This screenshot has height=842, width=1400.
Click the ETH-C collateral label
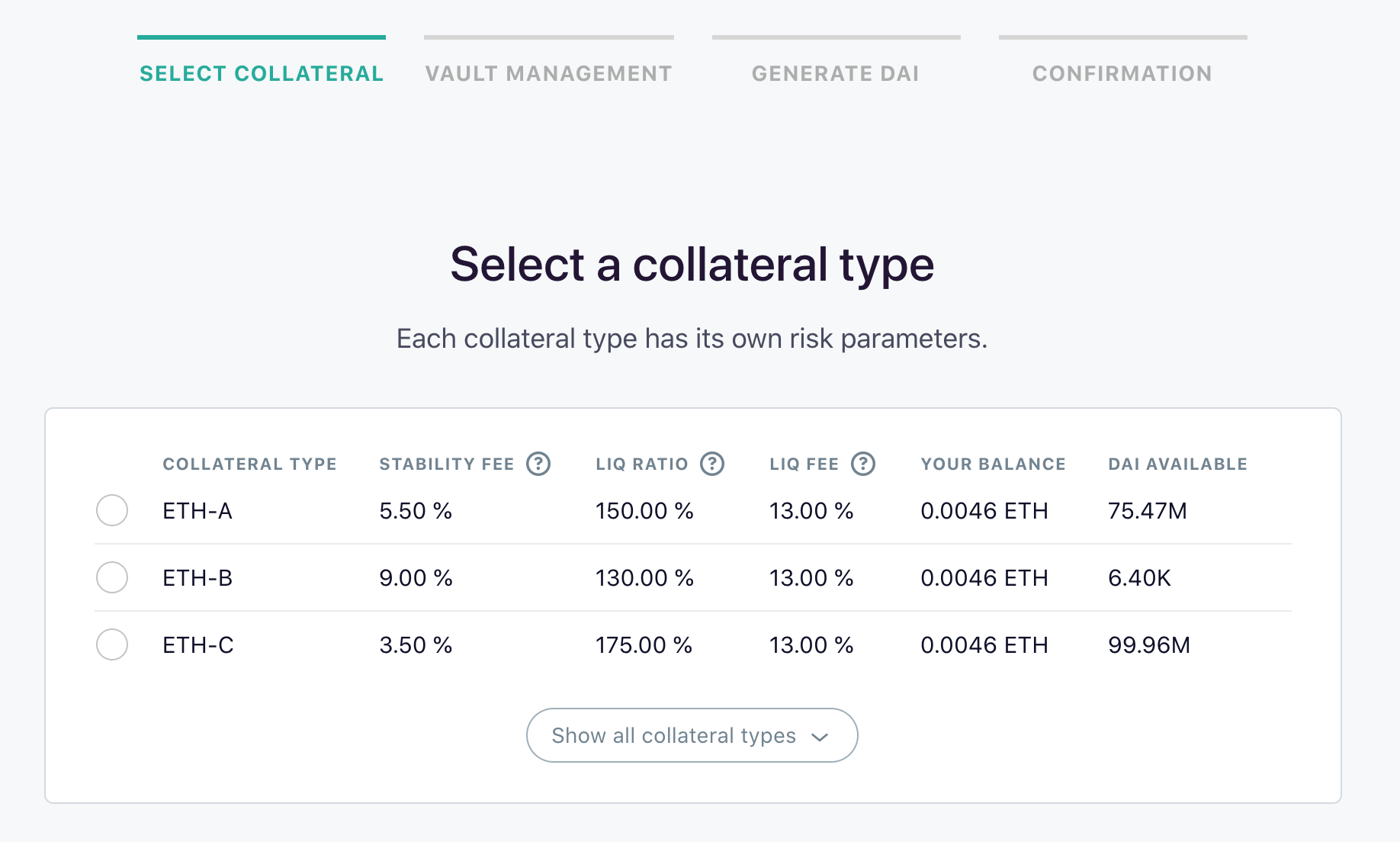tap(198, 645)
